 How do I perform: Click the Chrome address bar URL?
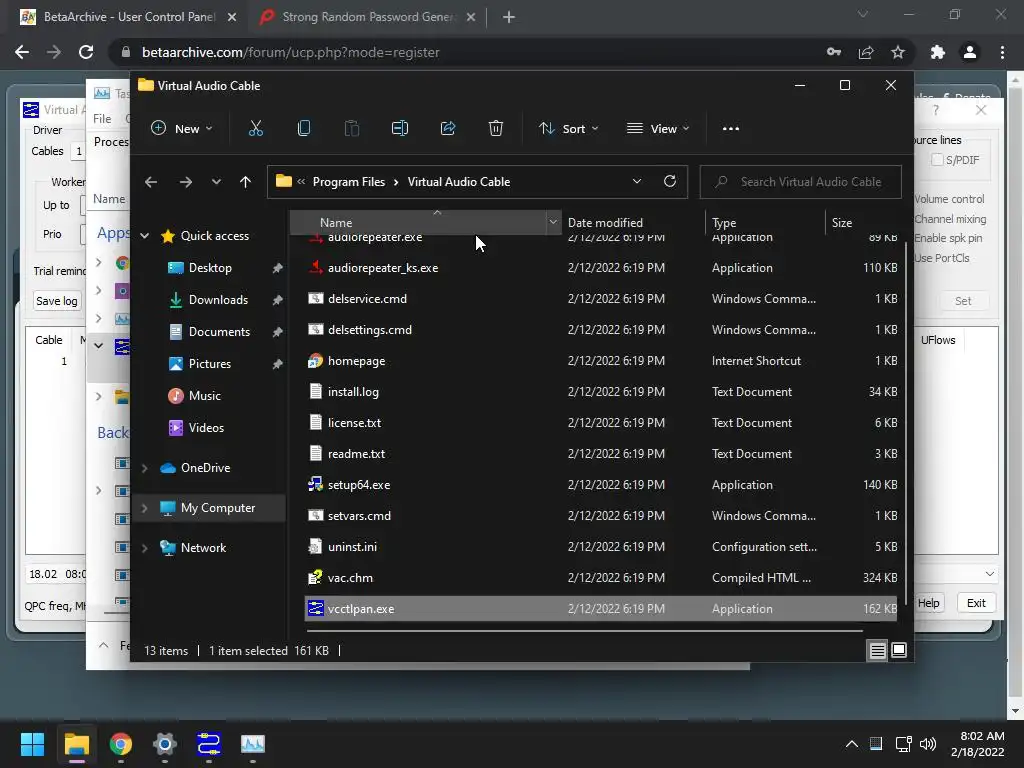291,52
